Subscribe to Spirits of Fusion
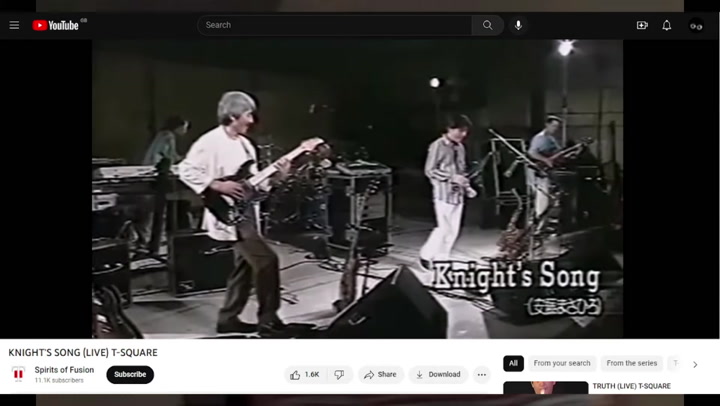720x406 pixels. (130, 374)
